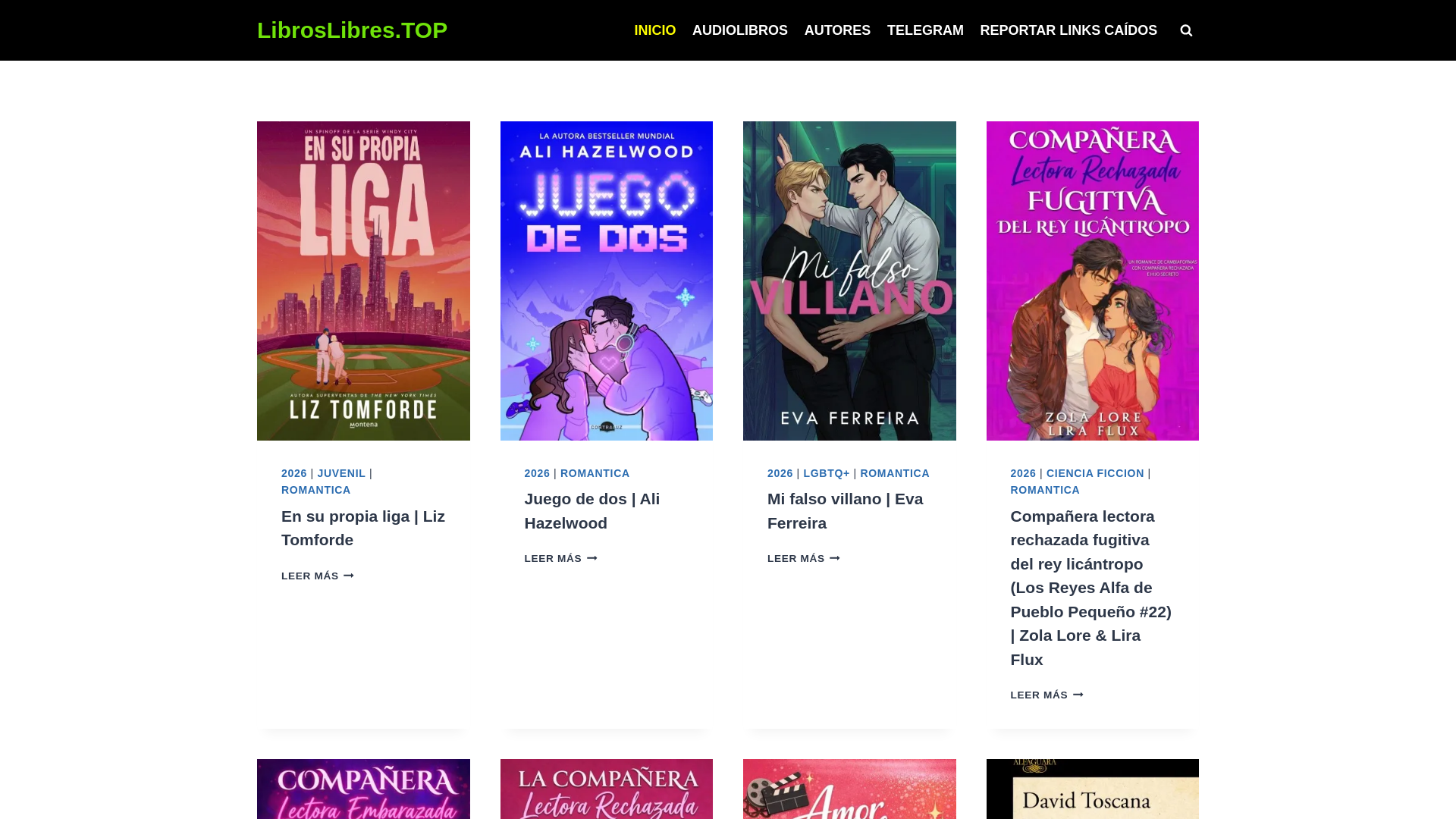The width and height of the screenshot is (1456, 819).
Task: Select ROMANTICA tag under Juego de dos
Action: click(595, 473)
